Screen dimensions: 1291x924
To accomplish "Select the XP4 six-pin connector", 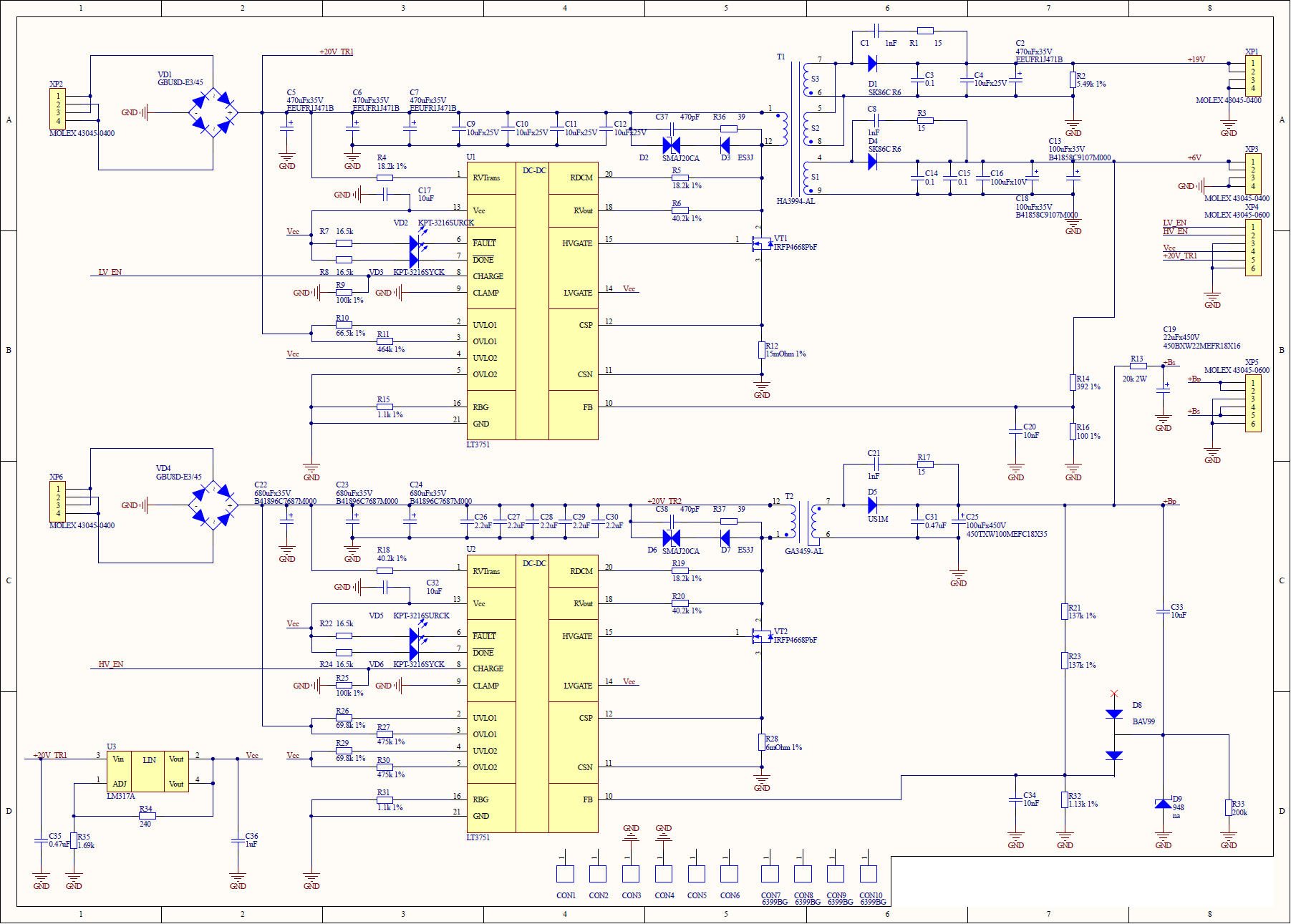I will 1253,248.
